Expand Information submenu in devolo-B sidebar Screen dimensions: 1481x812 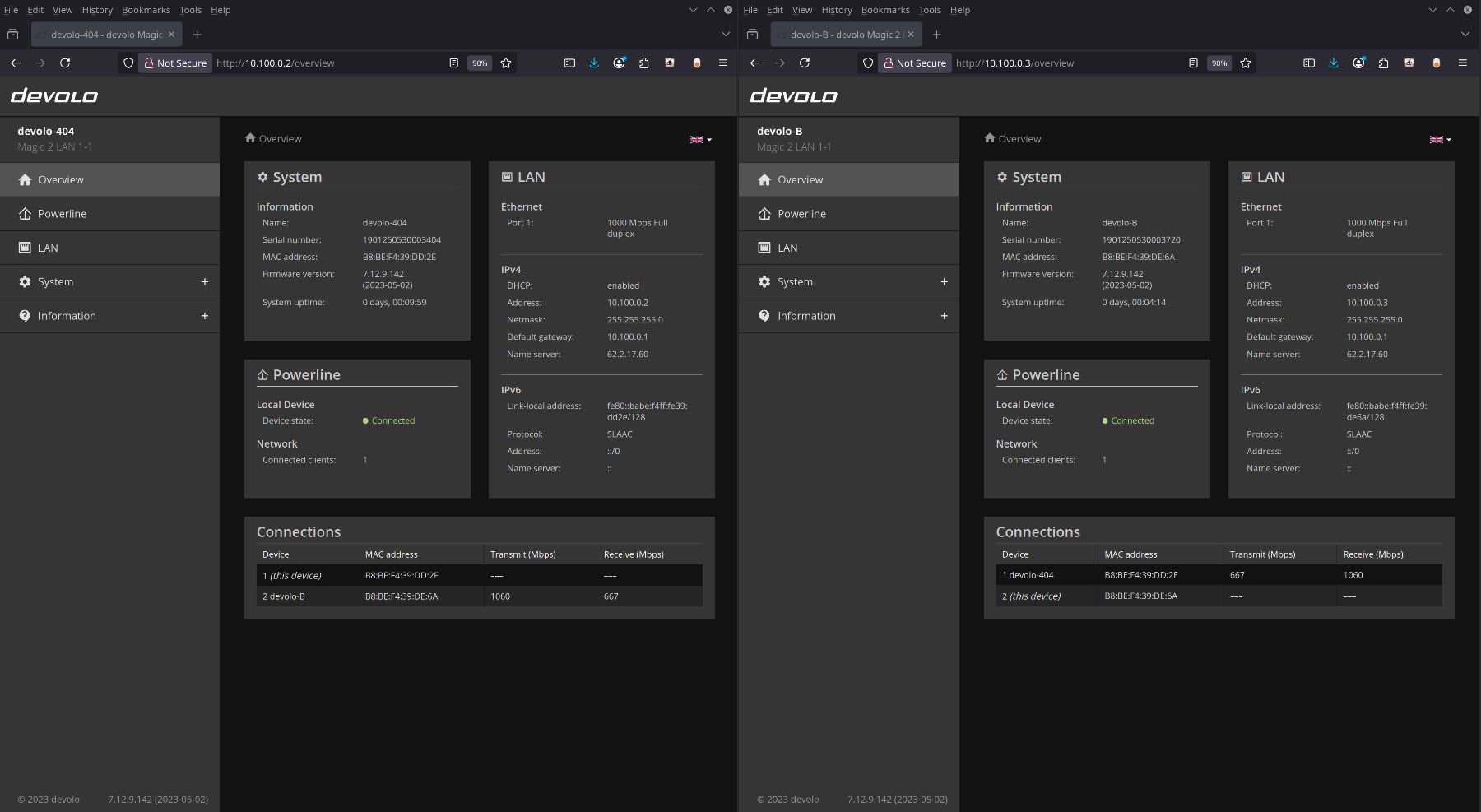[945, 316]
